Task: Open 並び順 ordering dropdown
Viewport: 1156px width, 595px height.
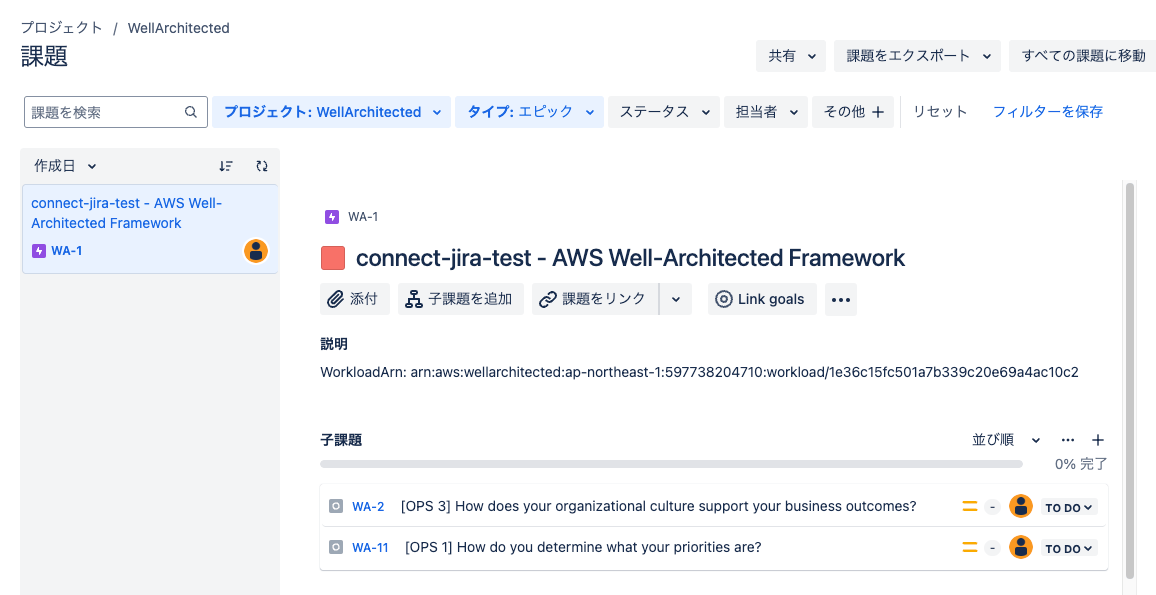Action: [1006, 440]
